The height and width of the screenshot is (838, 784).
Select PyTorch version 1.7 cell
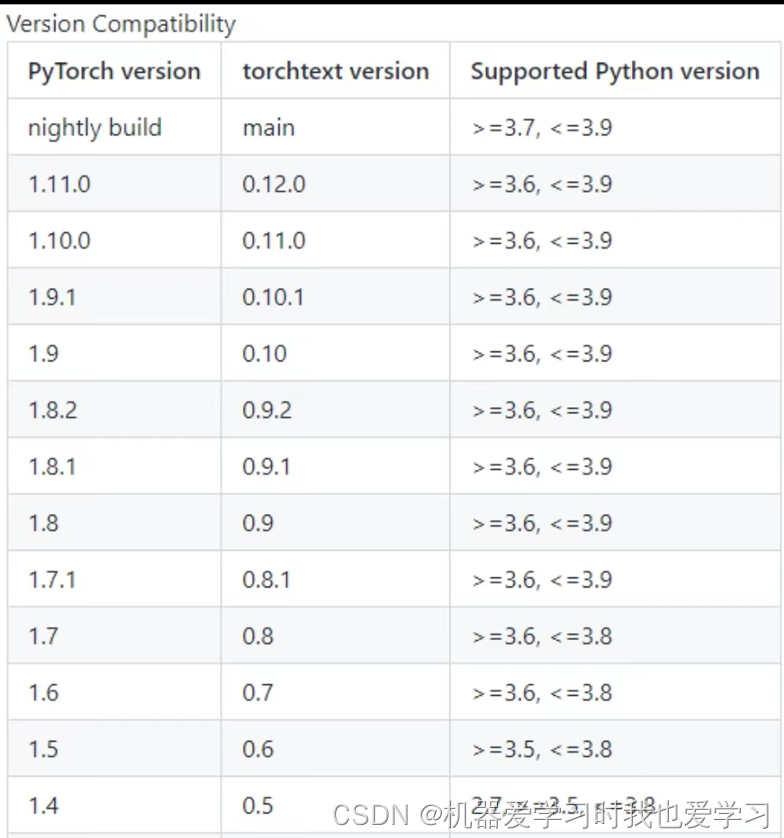(x=114, y=636)
